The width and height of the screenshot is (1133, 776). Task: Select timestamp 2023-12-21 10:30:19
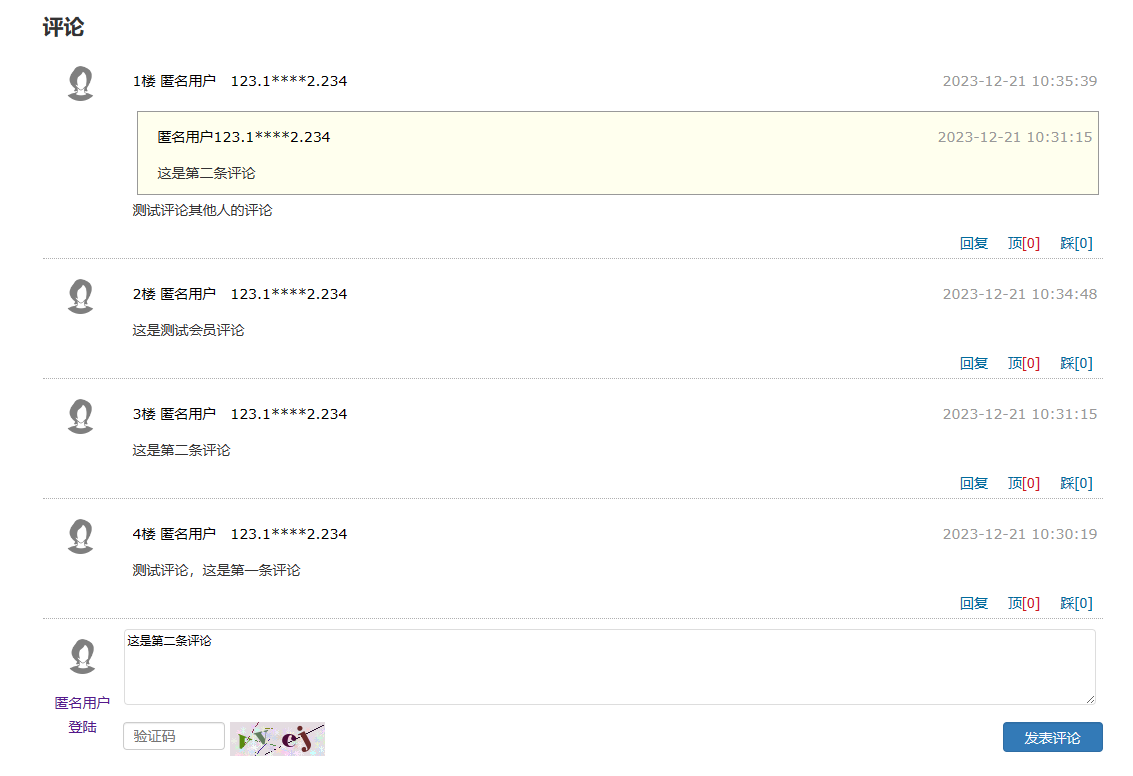tap(1020, 534)
